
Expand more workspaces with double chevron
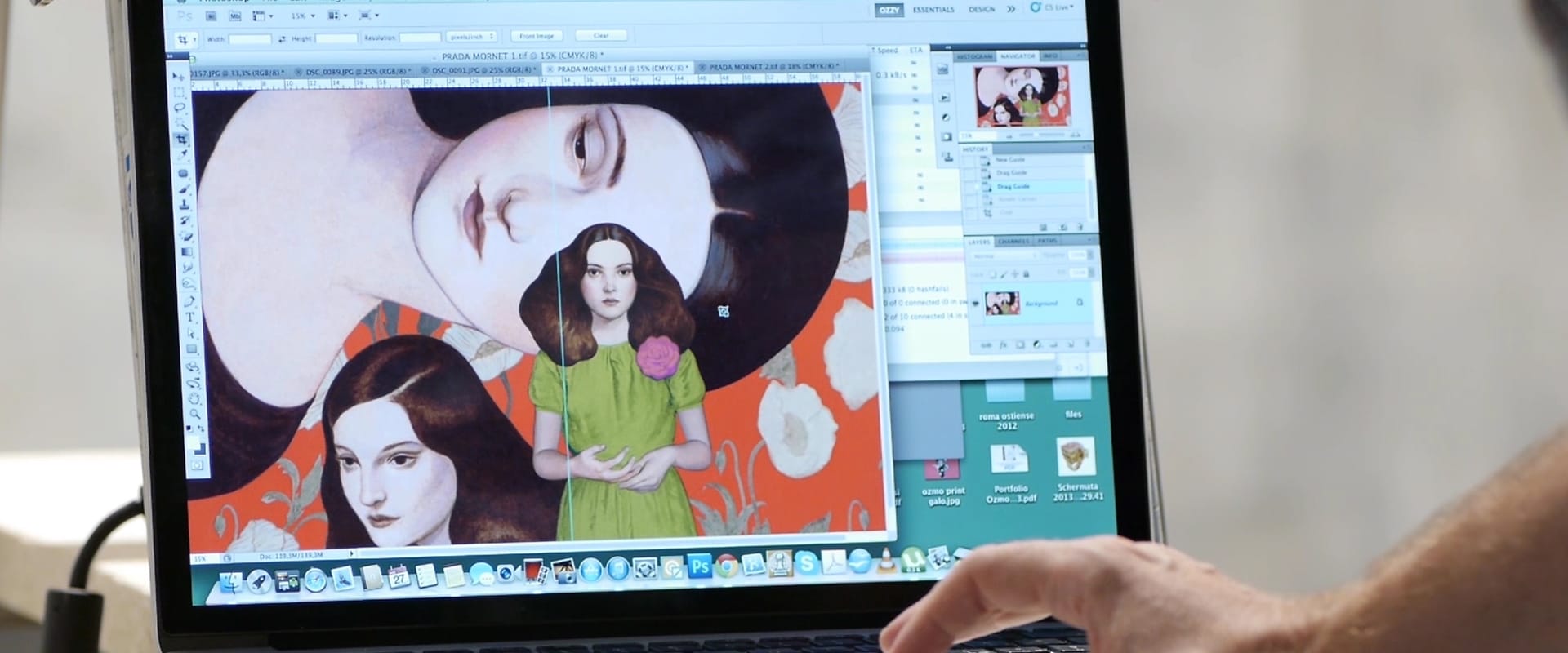click(1011, 9)
